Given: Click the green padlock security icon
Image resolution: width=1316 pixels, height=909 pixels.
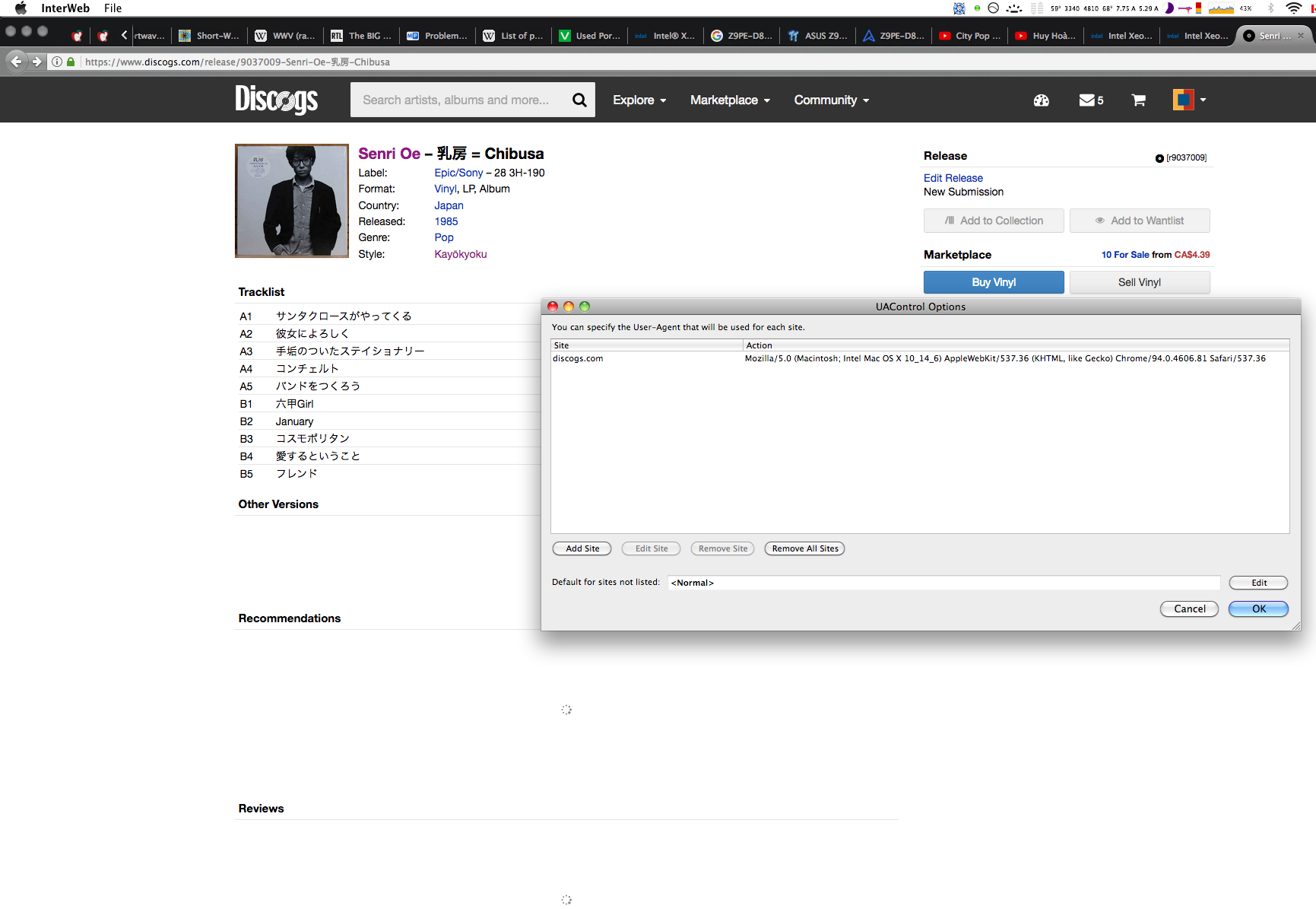Looking at the screenshot, I should point(71,62).
